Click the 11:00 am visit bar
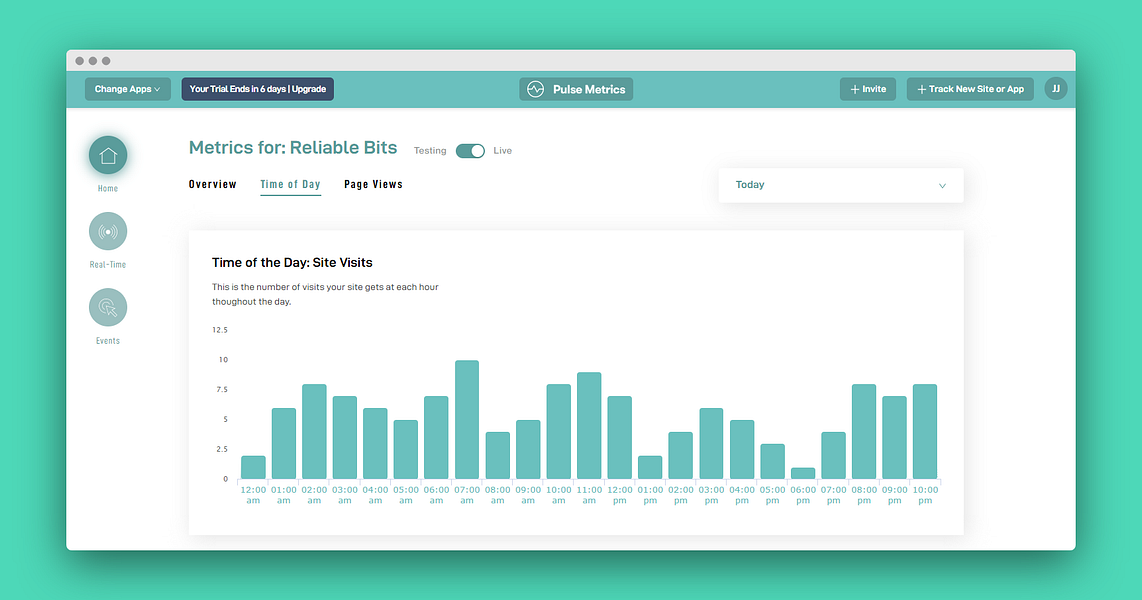 (x=588, y=424)
